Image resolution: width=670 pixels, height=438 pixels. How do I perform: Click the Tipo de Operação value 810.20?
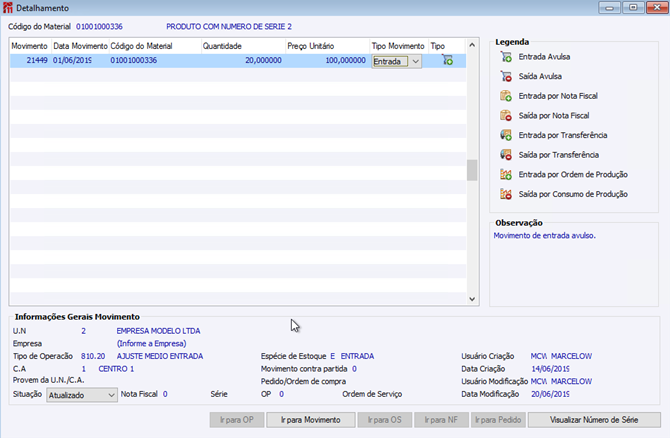point(93,356)
